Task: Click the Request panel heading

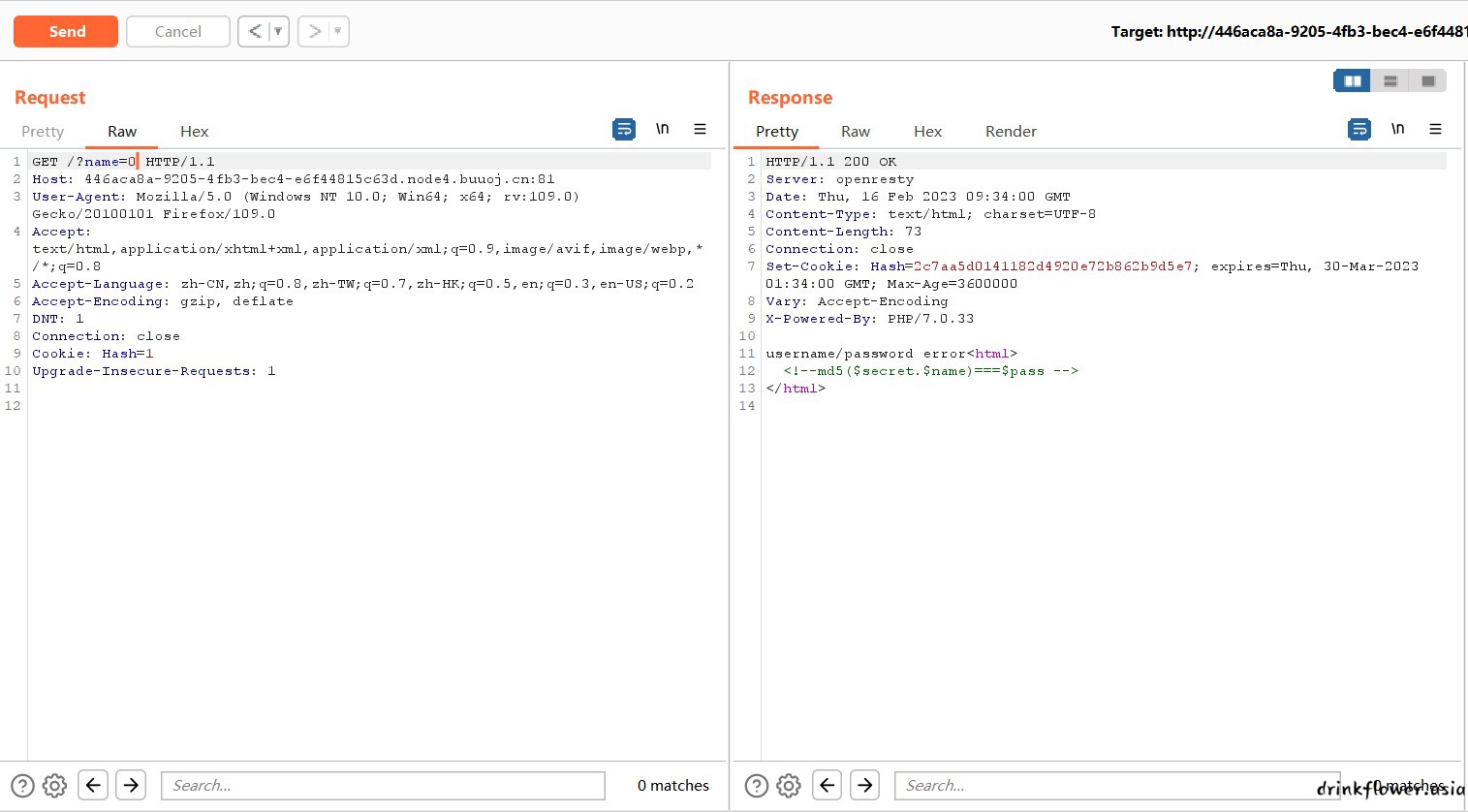Action: 50,97
